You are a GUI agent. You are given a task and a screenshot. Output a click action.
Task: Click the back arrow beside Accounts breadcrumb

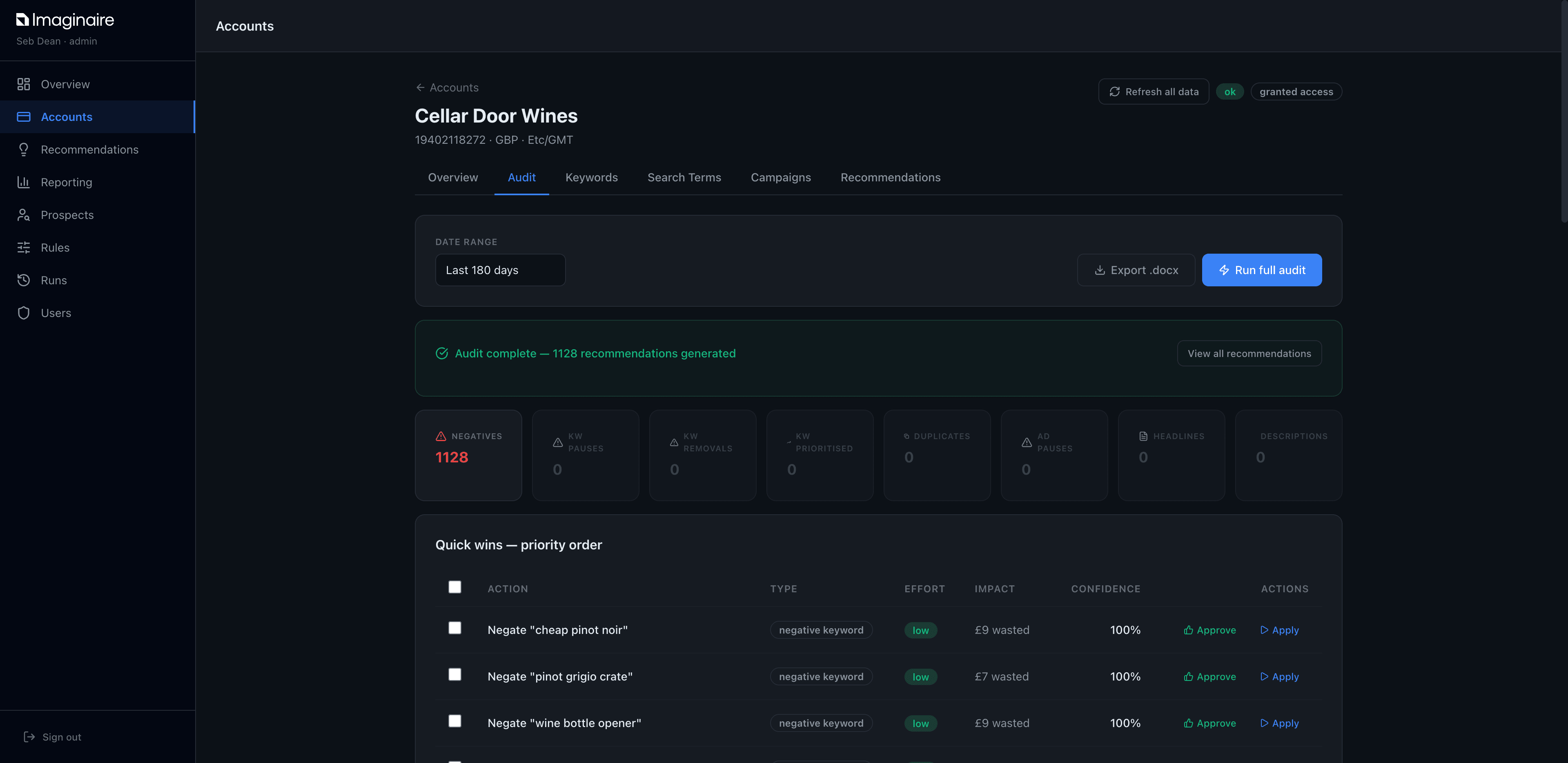coord(420,88)
